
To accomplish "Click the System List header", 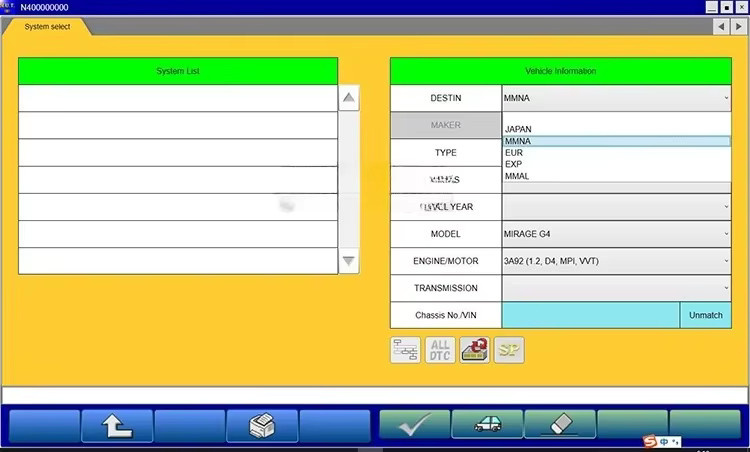I will [178, 71].
